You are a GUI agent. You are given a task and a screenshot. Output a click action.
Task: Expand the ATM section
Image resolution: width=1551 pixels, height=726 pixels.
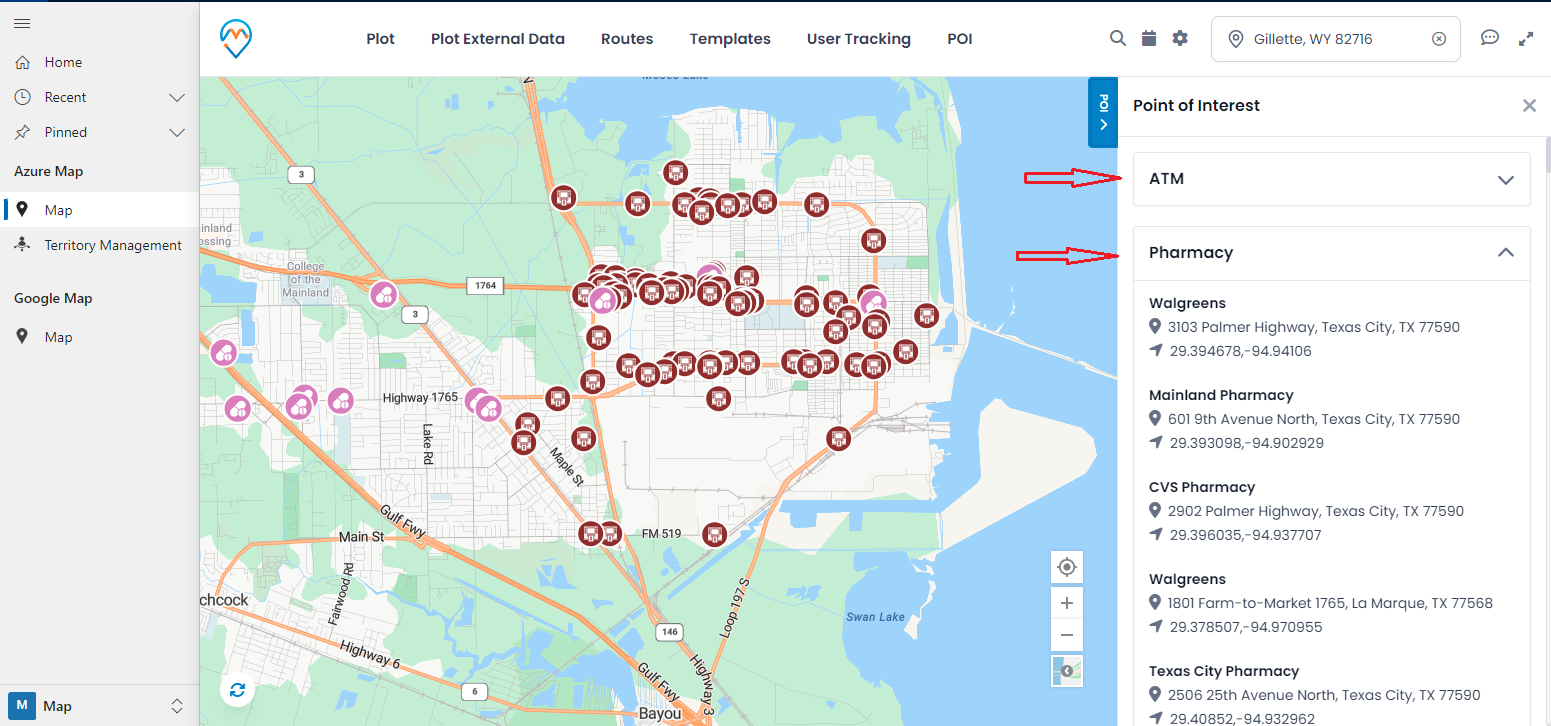(x=1331, y=179)
